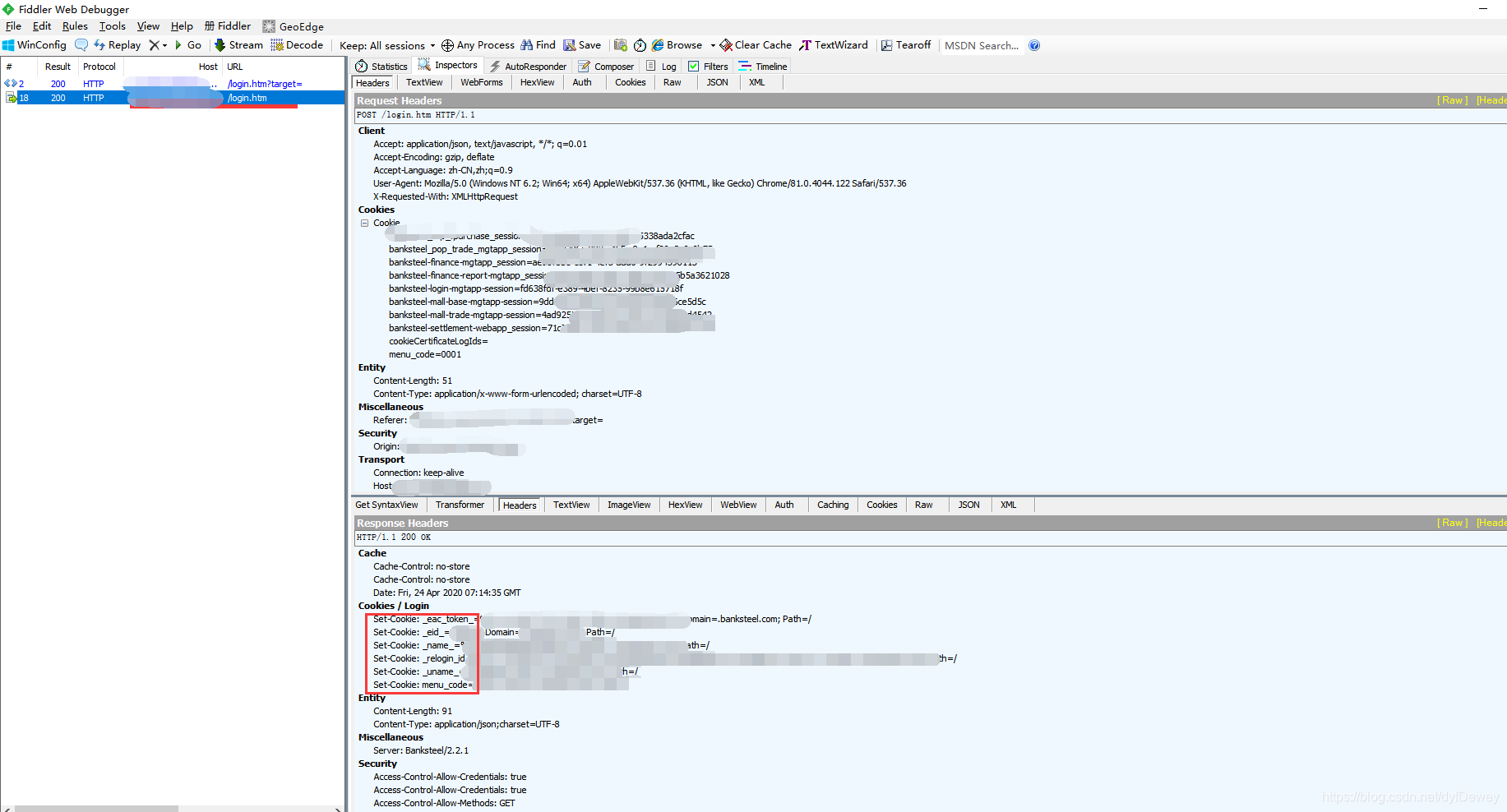The width and height of the screenshot is (1507, 812).
Task: Toggle the Stream mode icon
Action: 220,45
